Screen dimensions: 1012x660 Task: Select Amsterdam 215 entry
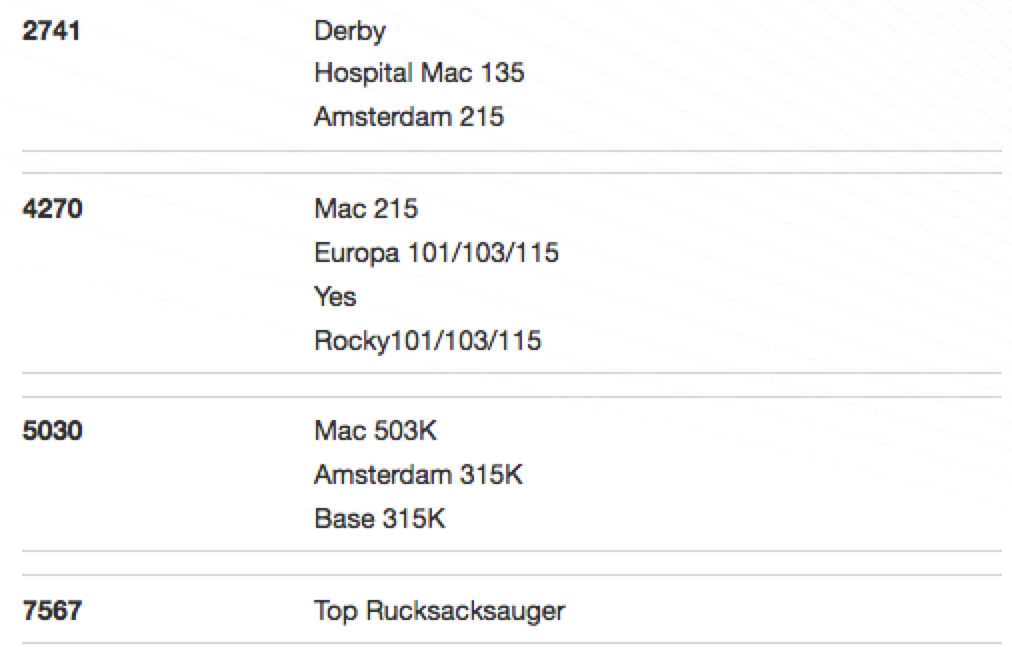tap(409, 117)
